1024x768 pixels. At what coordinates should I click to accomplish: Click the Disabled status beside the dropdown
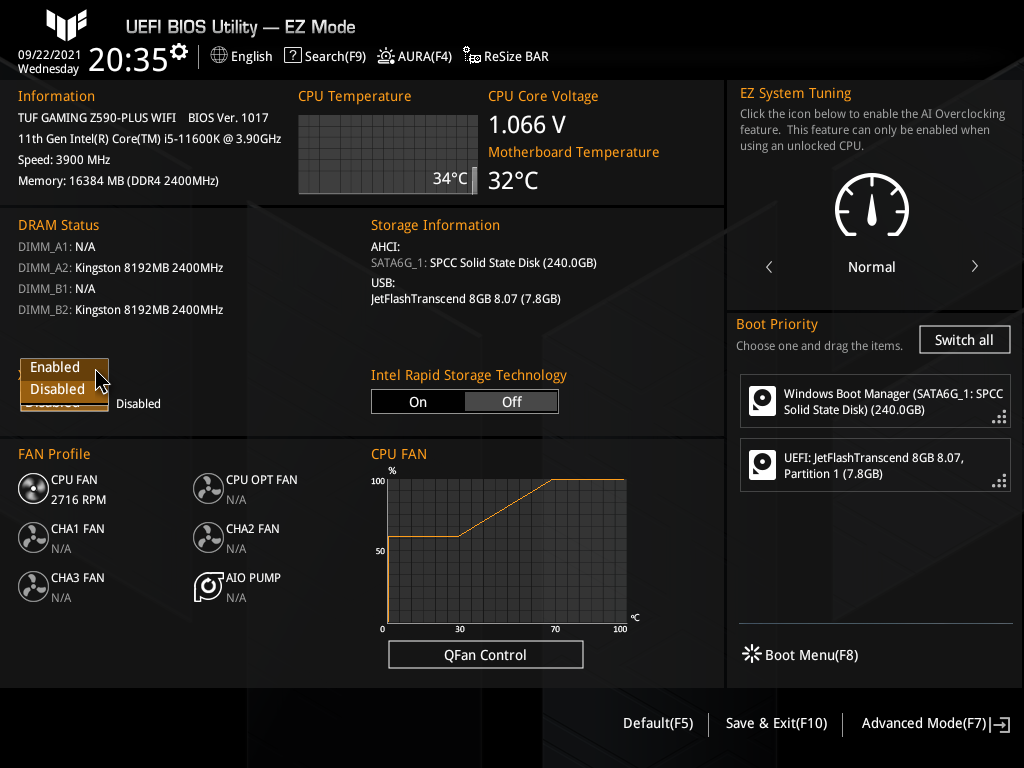tap(138, 404)
